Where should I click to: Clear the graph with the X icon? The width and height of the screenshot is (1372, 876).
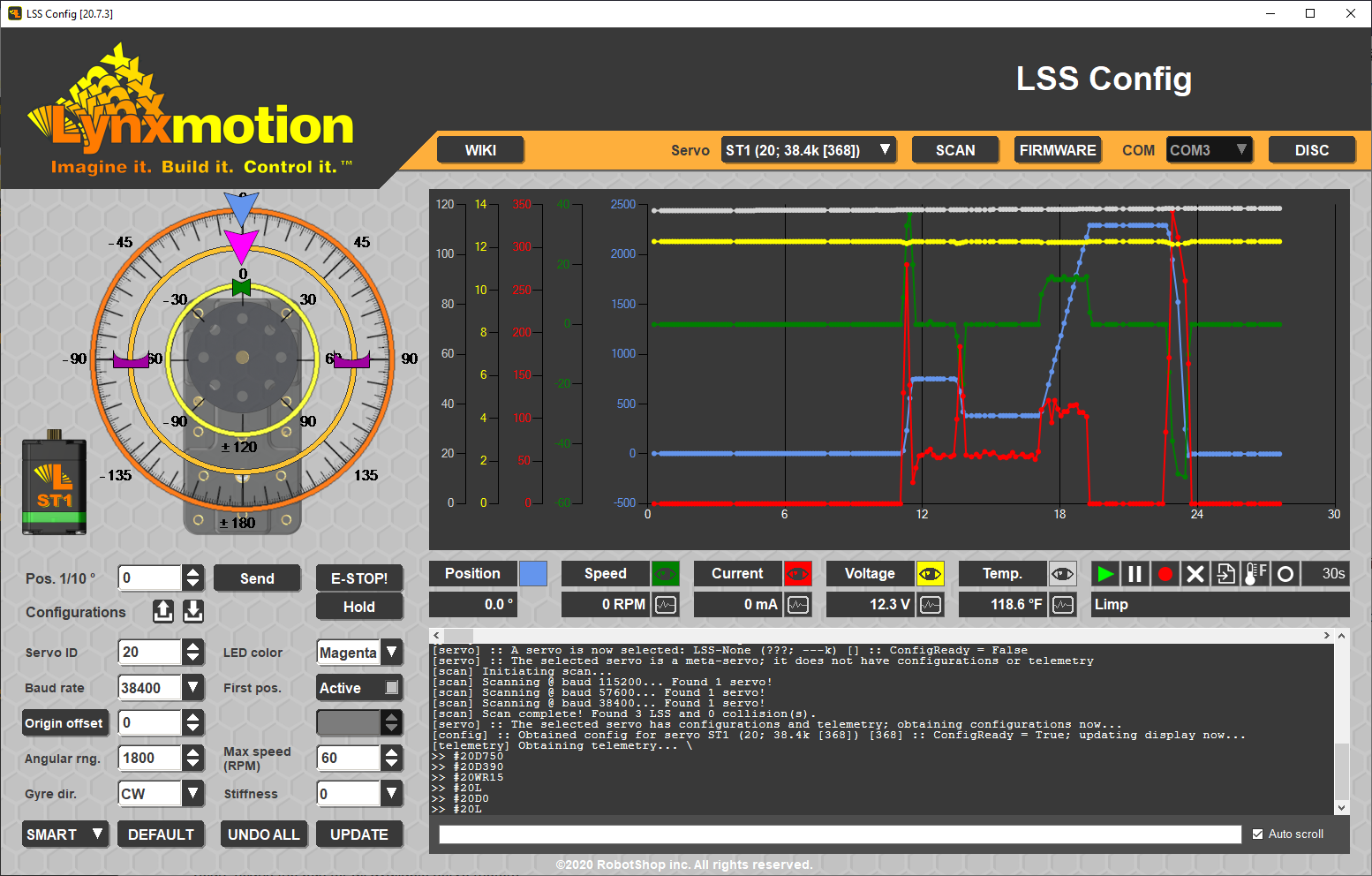point(1195,574)
